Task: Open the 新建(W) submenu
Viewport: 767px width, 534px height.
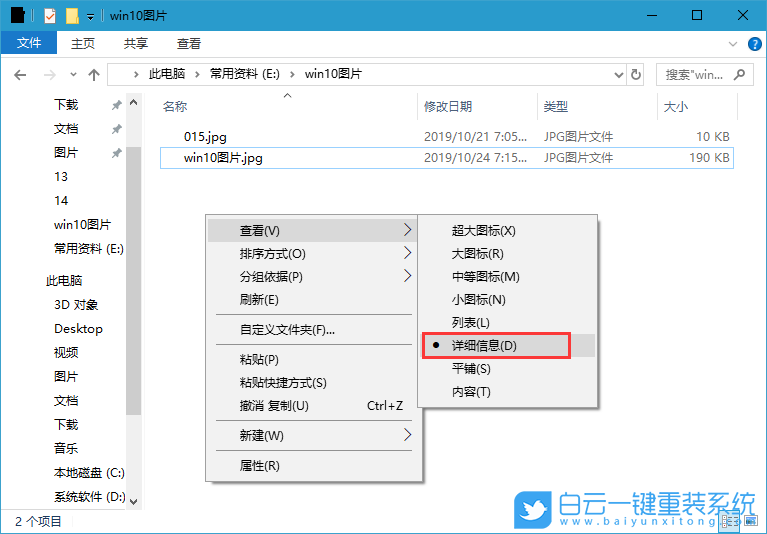Action: point(312,436)
